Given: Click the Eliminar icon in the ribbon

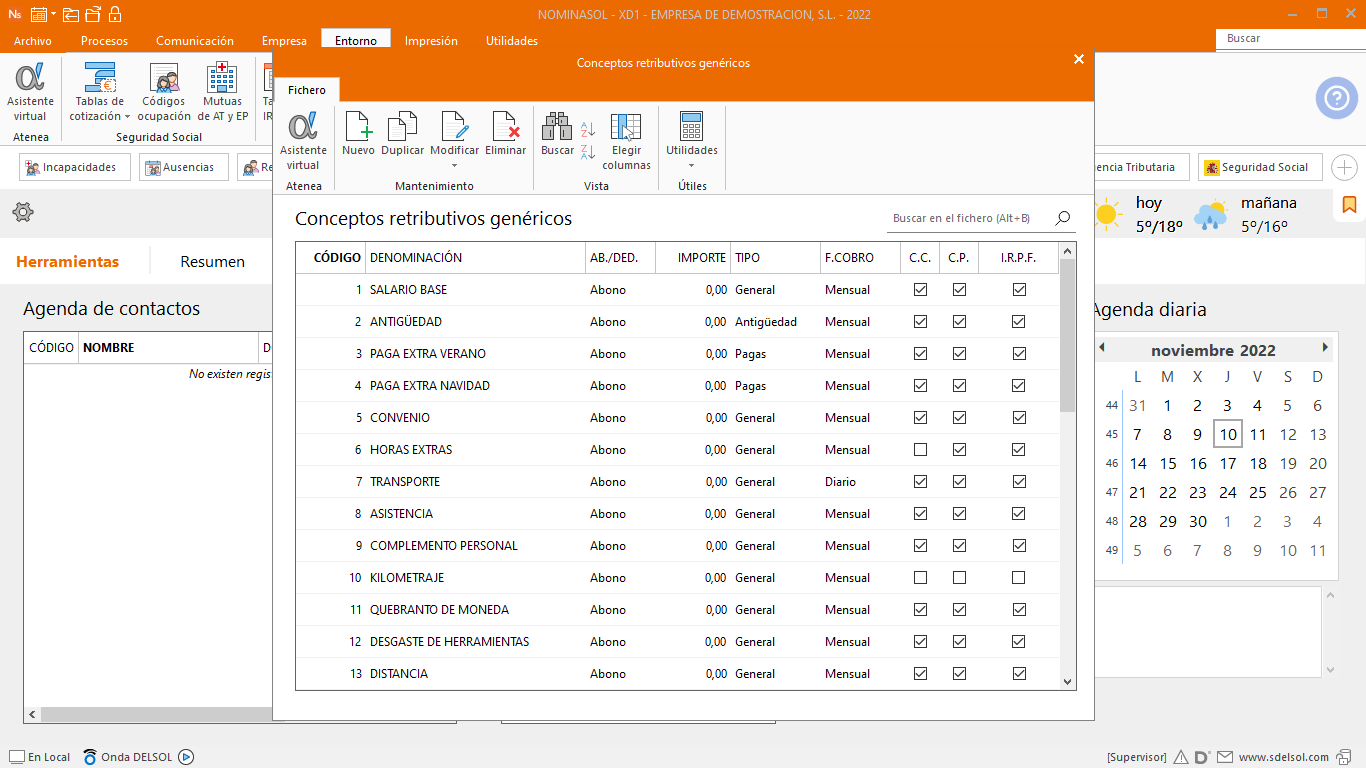Looking at the screenshot, I should pos(505,134).
